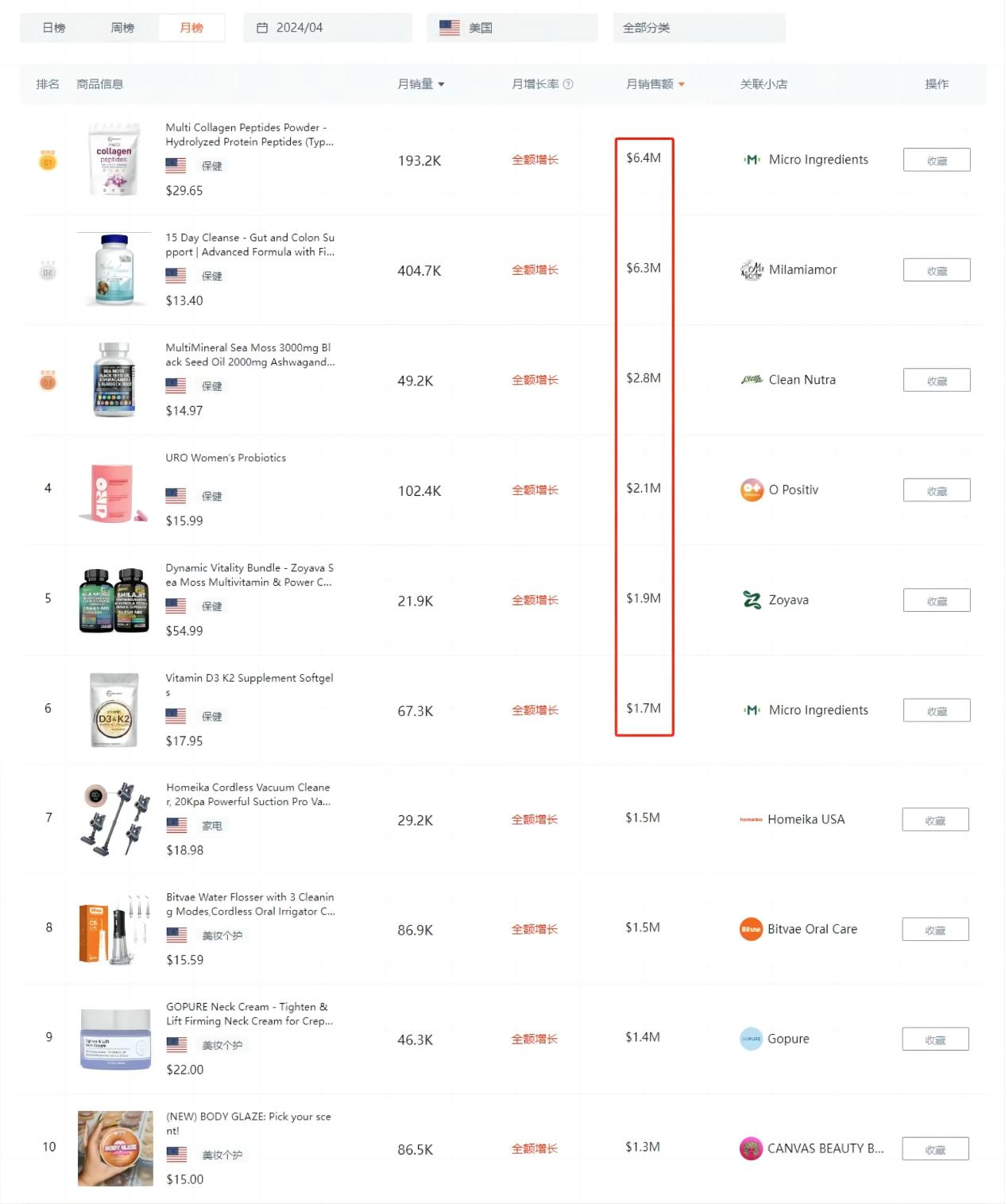
Task: Click the Gopure store logo
Action: click(x=751, y=1039)
